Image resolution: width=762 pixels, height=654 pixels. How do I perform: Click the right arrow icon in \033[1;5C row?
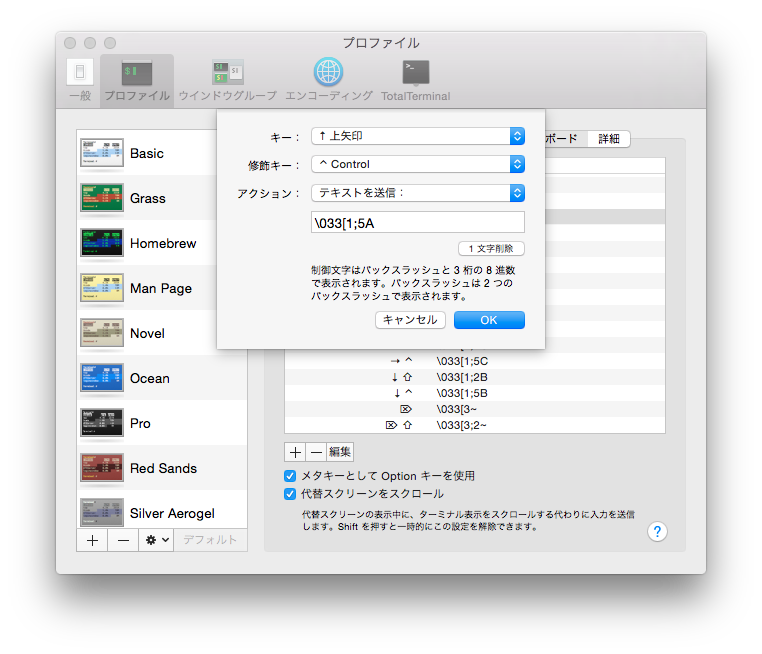395,361
